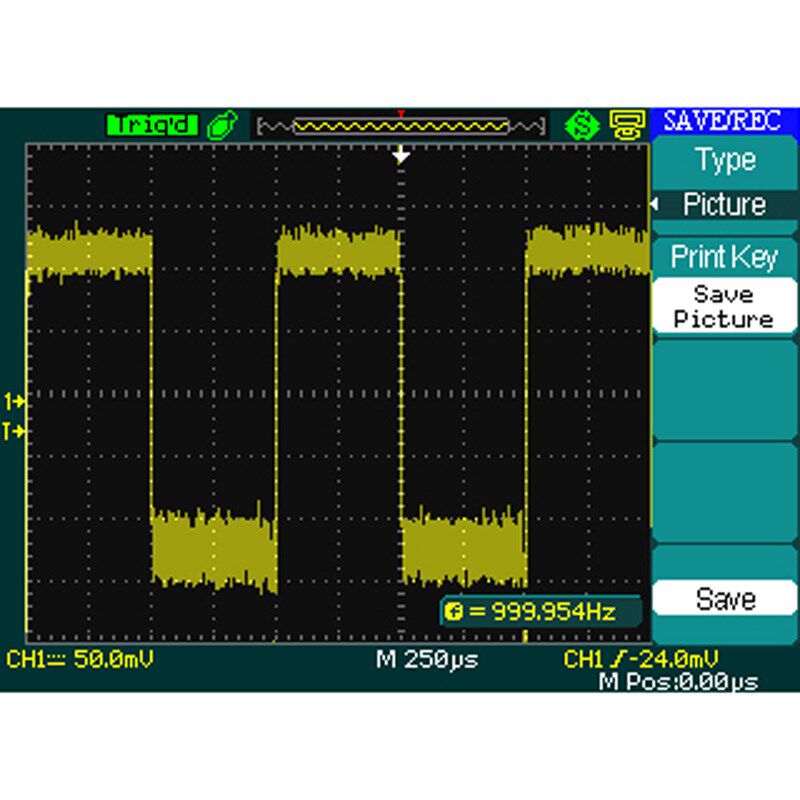Image resolution: width=800 pixels, height=800 pixels.
Task: Click the CH1 50.0mV vertical scale readout
Action: 80,659
